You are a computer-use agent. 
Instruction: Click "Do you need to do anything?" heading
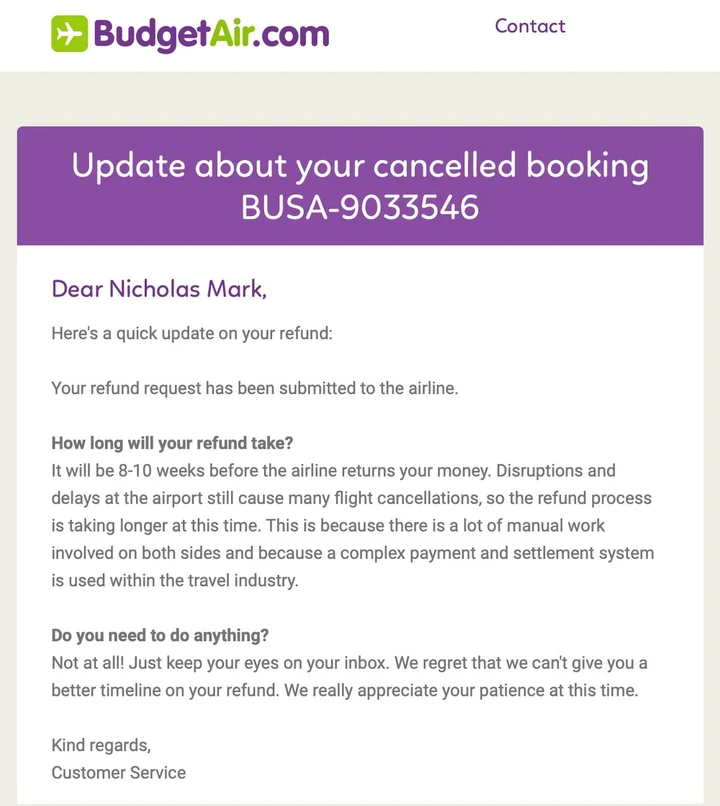click(x=160, y=635)
